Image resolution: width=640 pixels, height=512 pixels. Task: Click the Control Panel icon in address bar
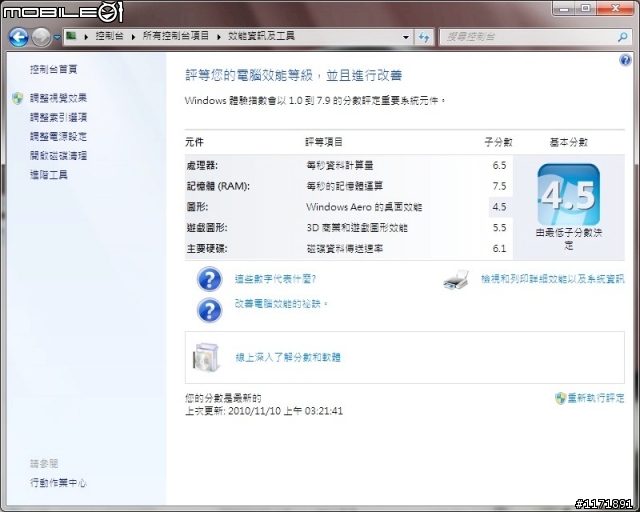pyautogui.click(x=71, y=36)
